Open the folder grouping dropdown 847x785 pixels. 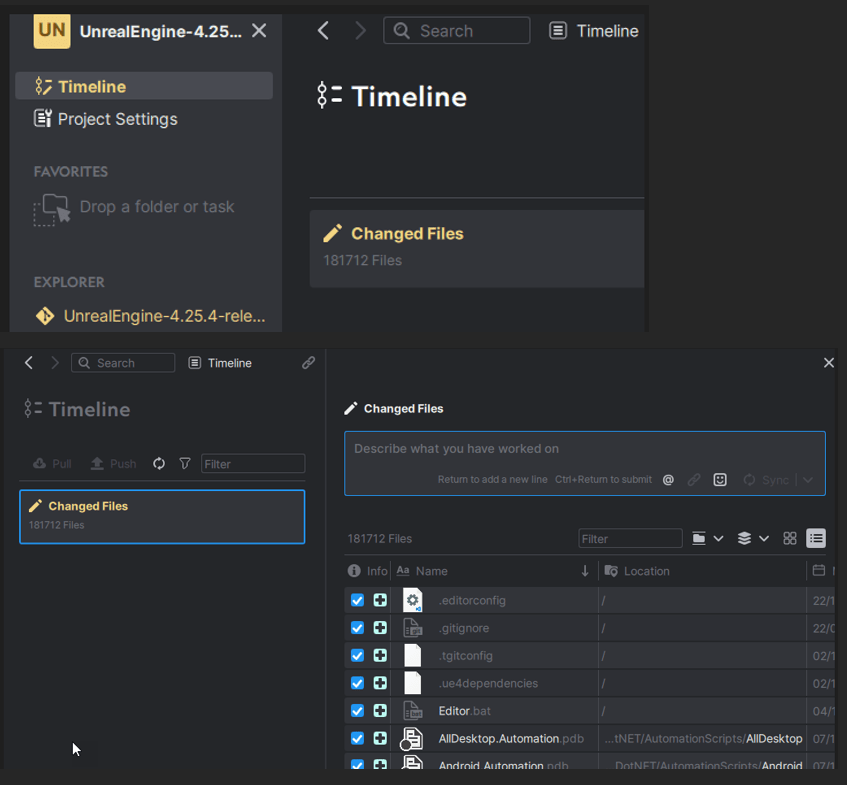698,538
